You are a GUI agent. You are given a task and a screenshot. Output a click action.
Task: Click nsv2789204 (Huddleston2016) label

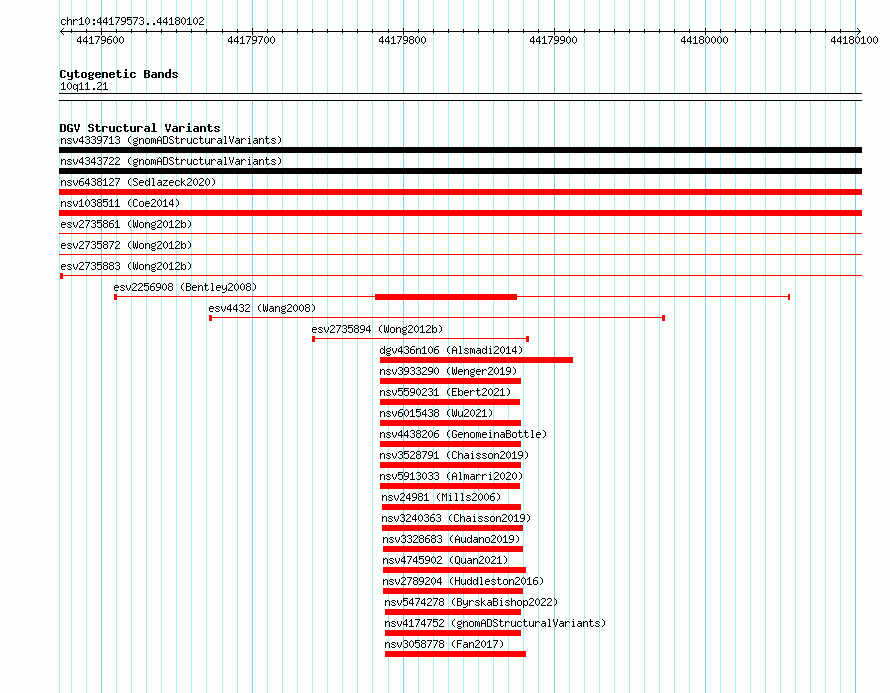click(463, 581)
